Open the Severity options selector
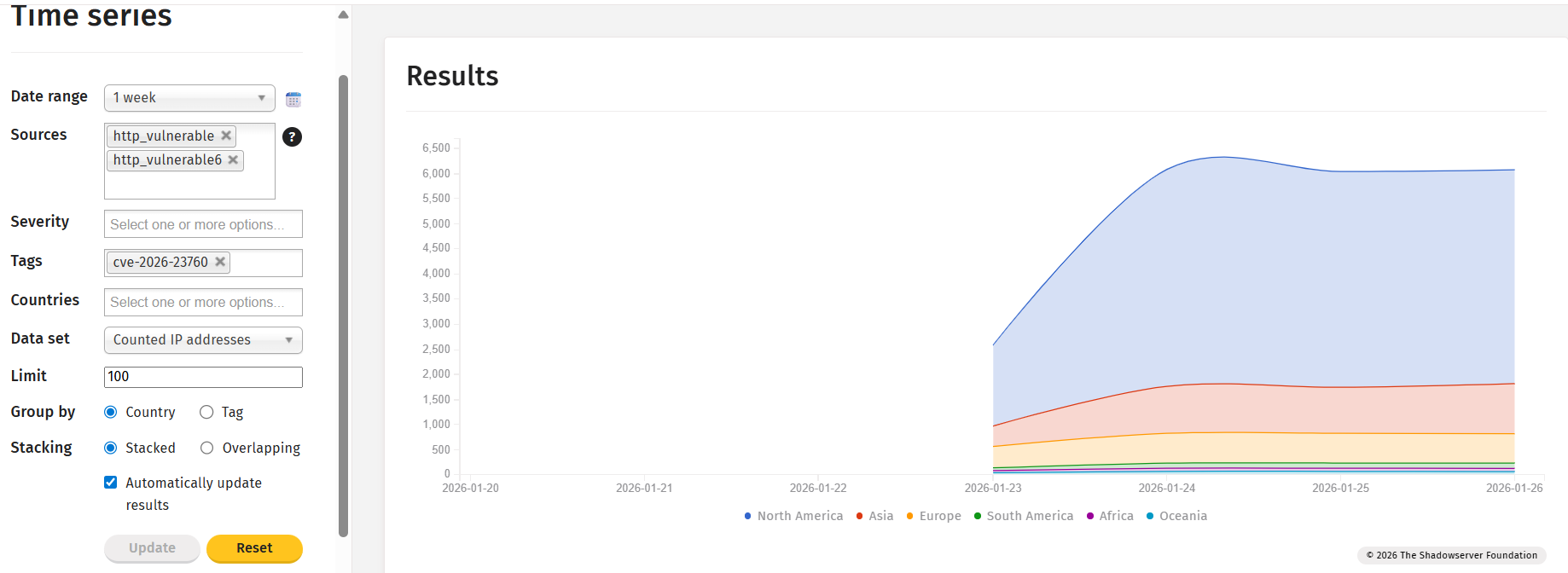 pyautogui.click(x=203, y=224)
